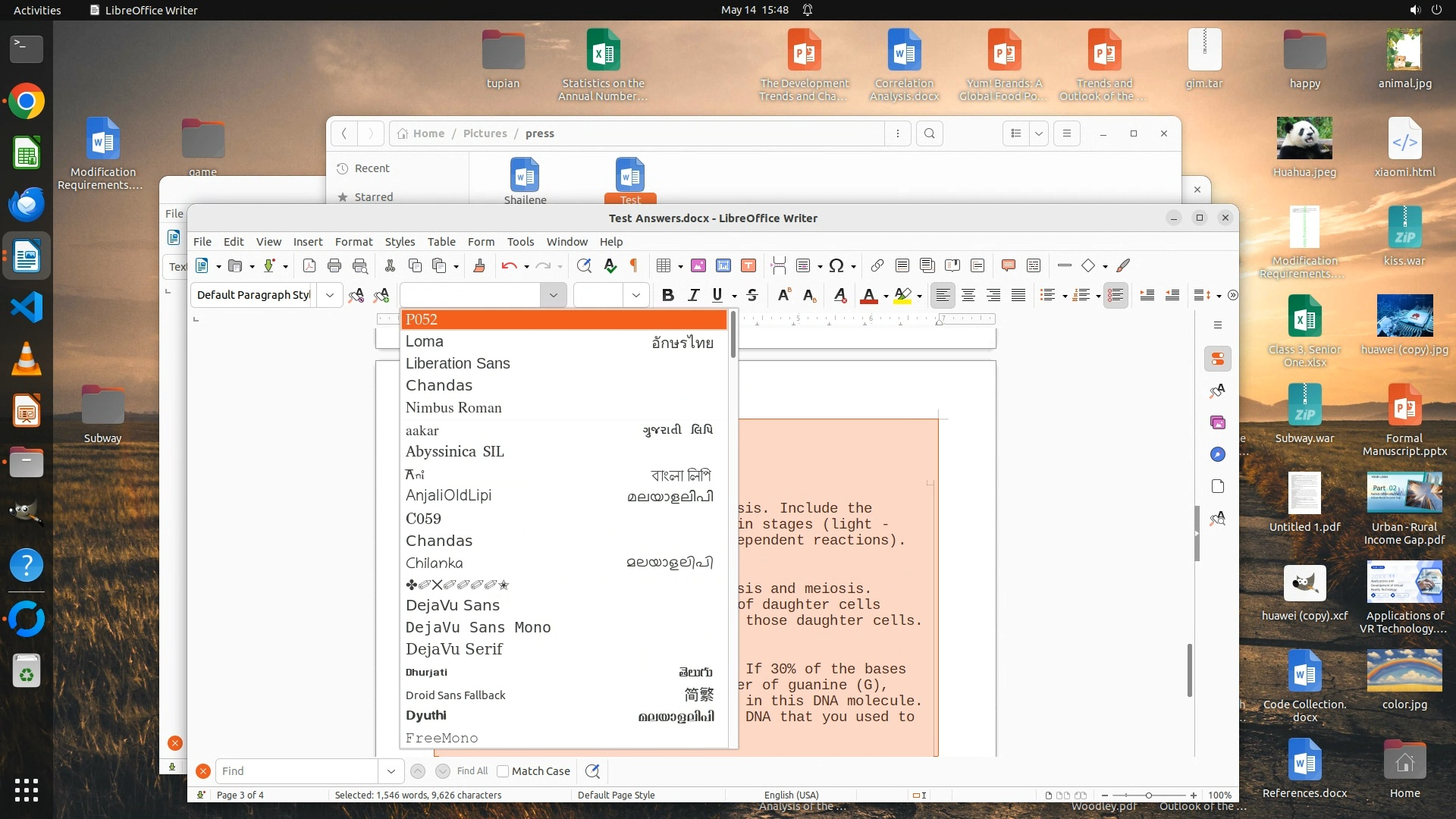Screen dimensions: 1456x819
Task: Insert a table with the toolbar icon
Action: (664, 265)
